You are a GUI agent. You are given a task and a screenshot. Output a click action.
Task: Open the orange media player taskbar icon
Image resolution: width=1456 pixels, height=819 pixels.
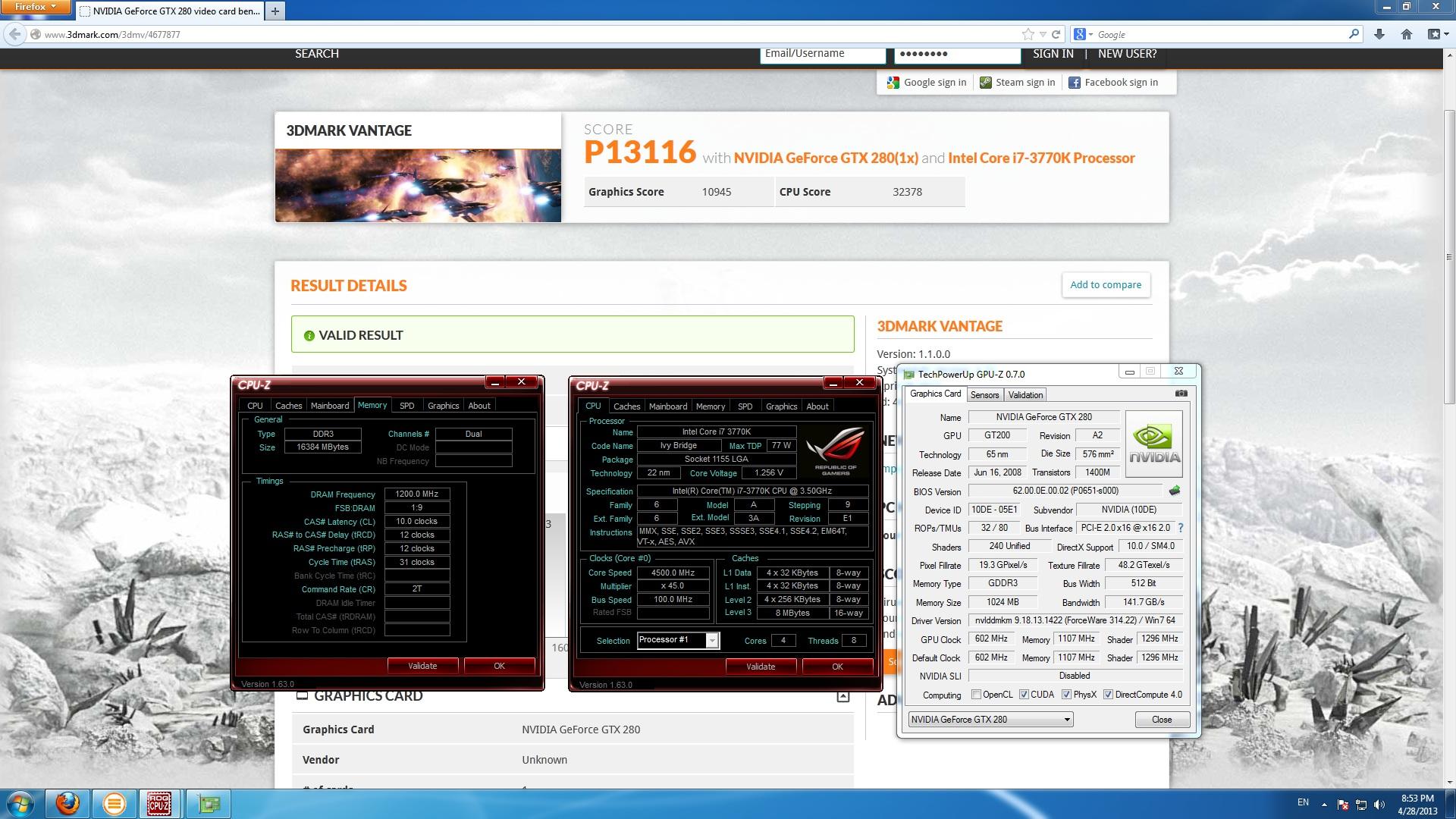pyautogui.click(x=114, y=804)
